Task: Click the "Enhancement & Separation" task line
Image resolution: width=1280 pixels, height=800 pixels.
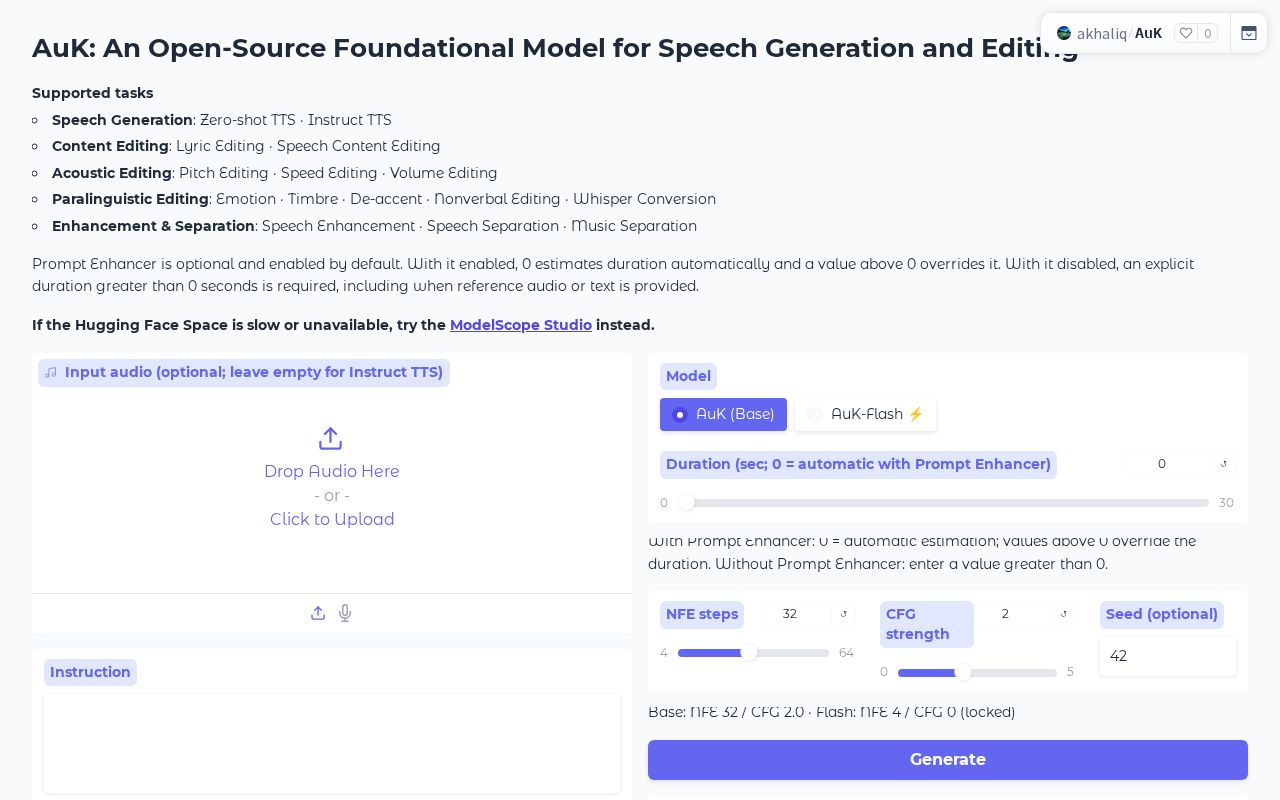Action: coord(375,226)
